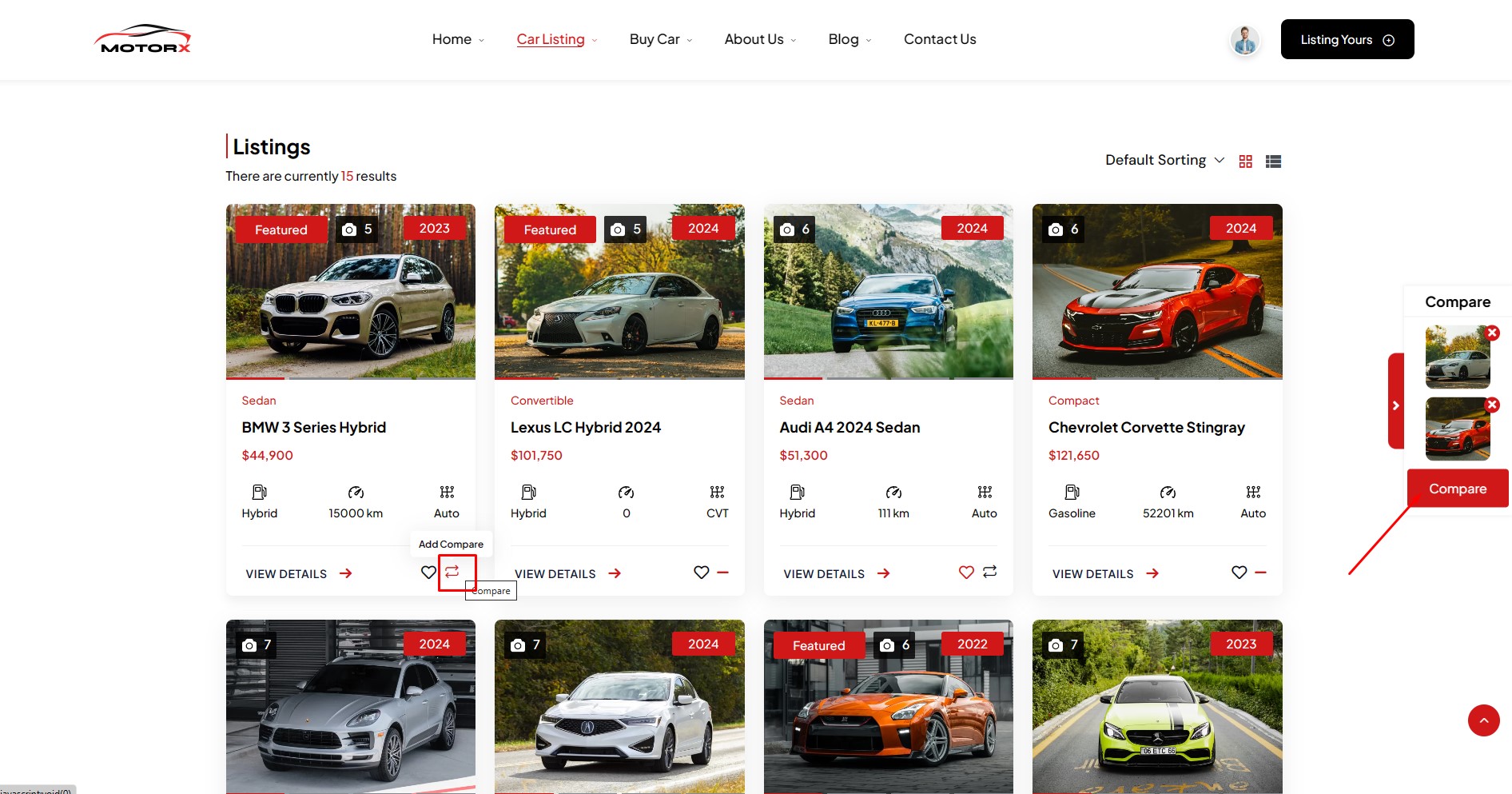
Task: Click the 2023 year badge on BMW card
Action: [x=435, y=228]
